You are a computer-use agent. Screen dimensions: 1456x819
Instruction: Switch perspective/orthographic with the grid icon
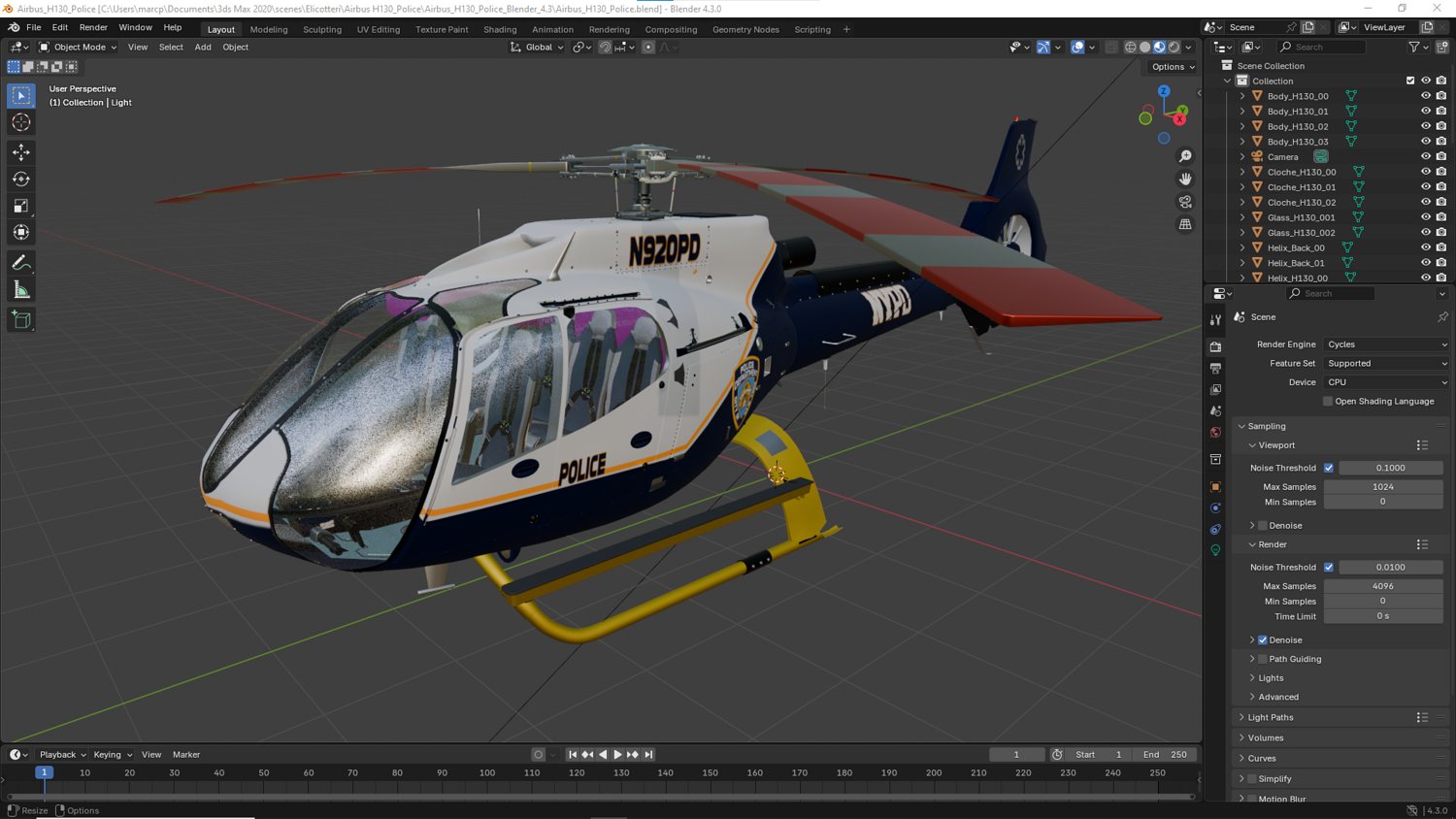pyautogui.click(x=1185, y=224)
